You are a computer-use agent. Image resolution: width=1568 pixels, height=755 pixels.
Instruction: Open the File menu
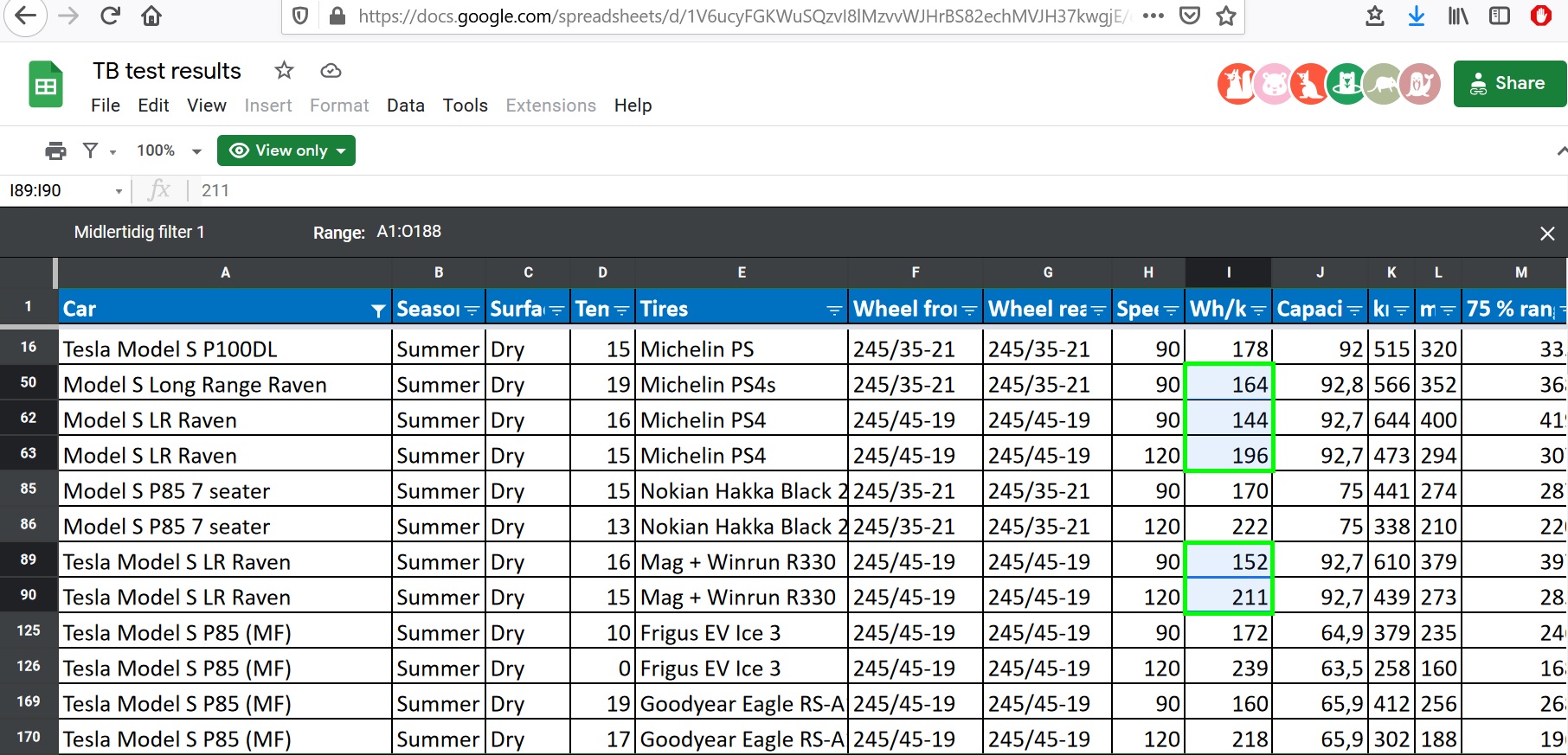(106, 106)
